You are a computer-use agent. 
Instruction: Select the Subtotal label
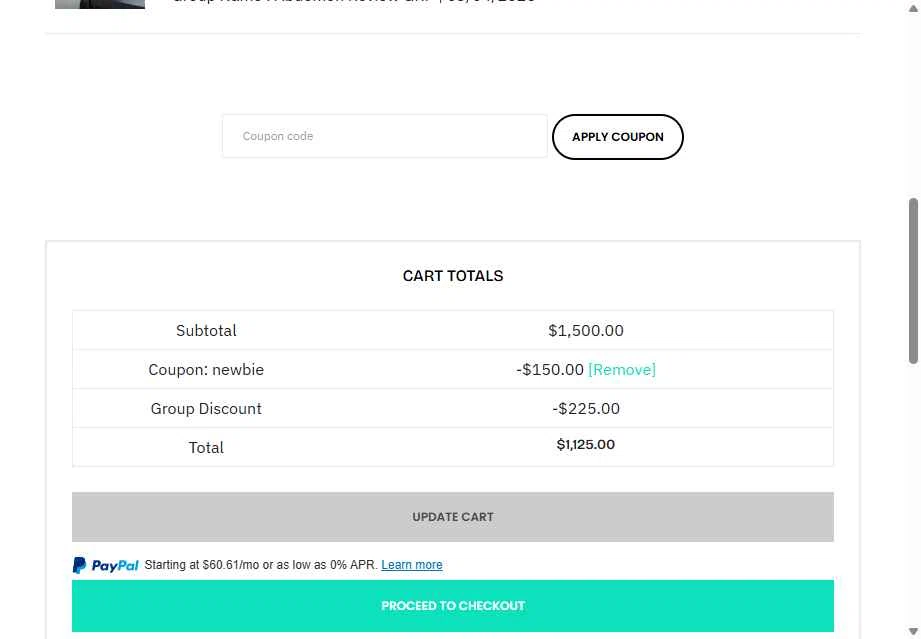pos(206,331)
